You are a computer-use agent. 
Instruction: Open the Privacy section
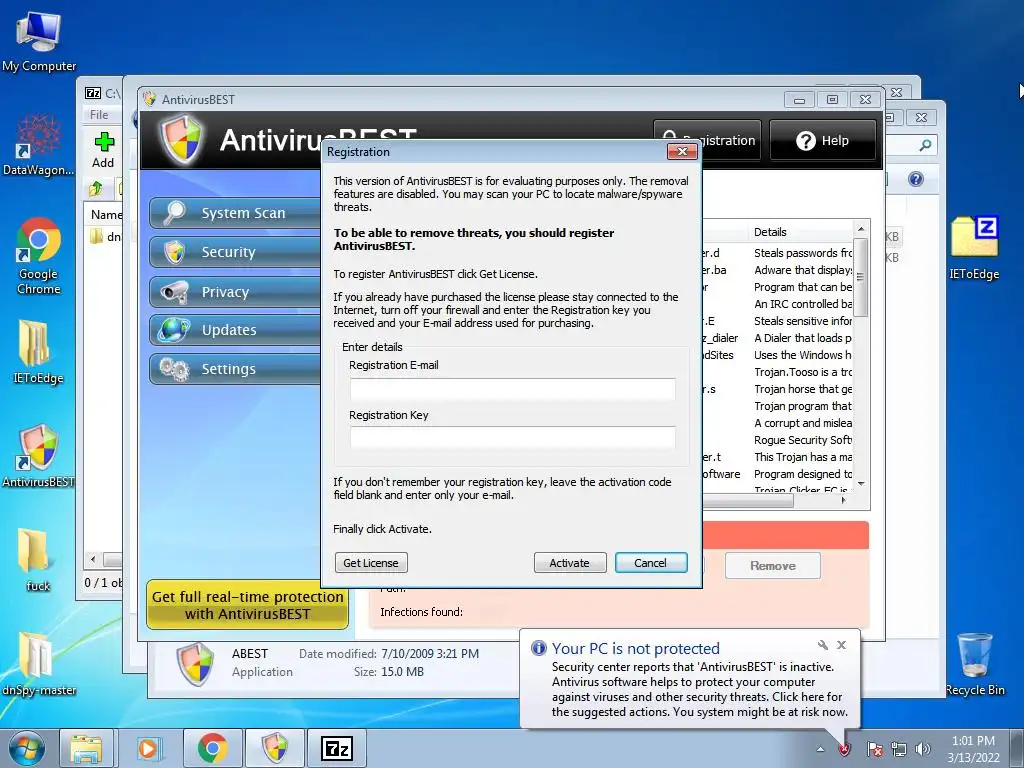coord(235,292)
